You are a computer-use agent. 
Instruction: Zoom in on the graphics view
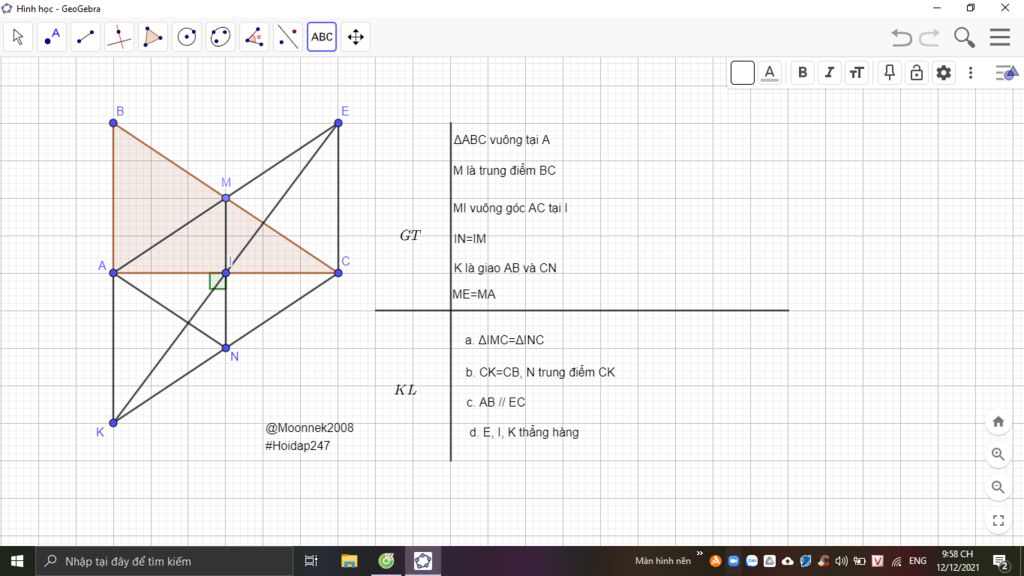[998, 454]
